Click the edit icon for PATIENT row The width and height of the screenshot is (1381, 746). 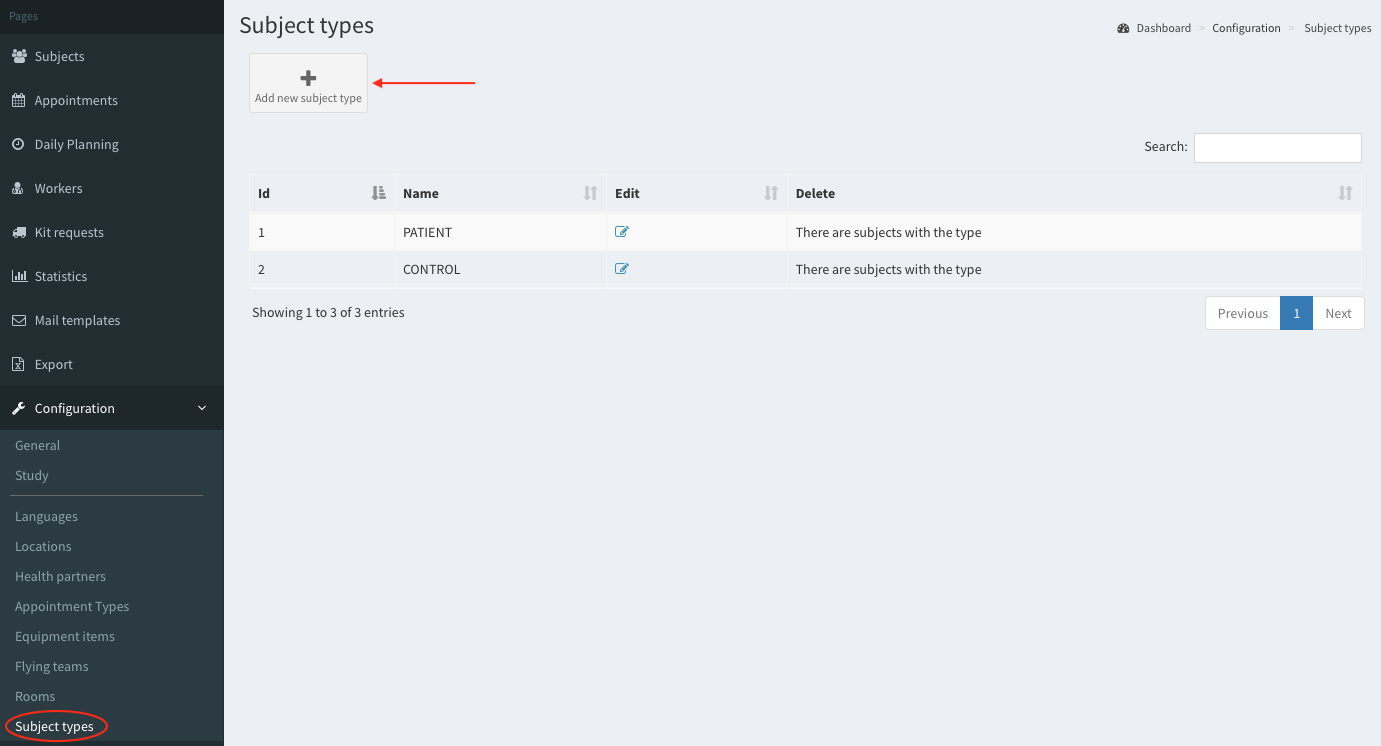[x=622, y=232]
